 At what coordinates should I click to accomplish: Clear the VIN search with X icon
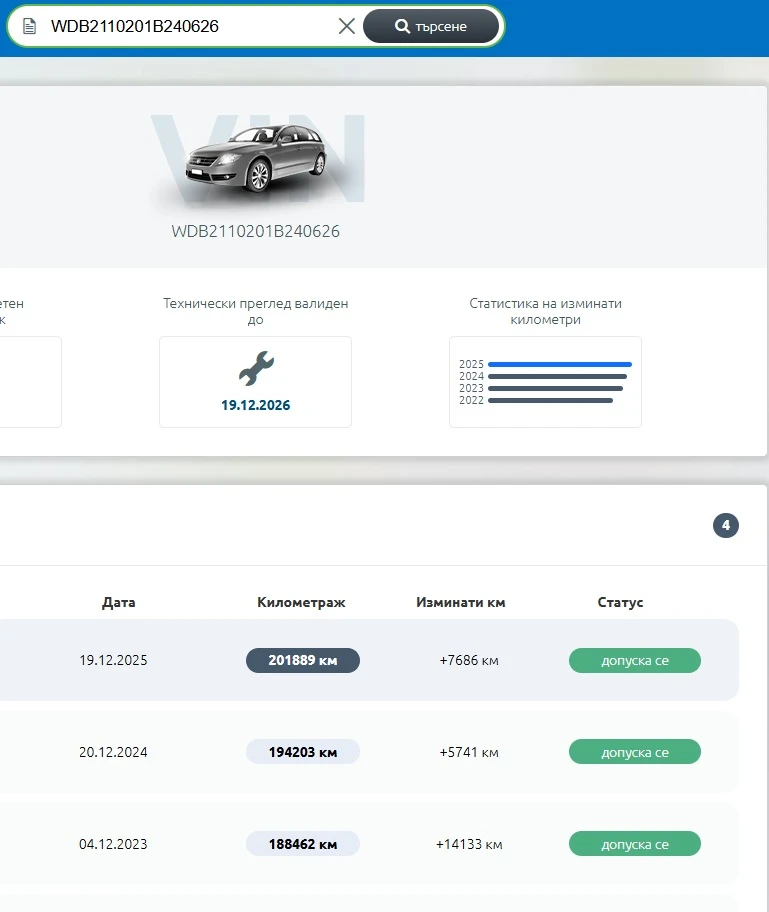click(x=347, y=26)
